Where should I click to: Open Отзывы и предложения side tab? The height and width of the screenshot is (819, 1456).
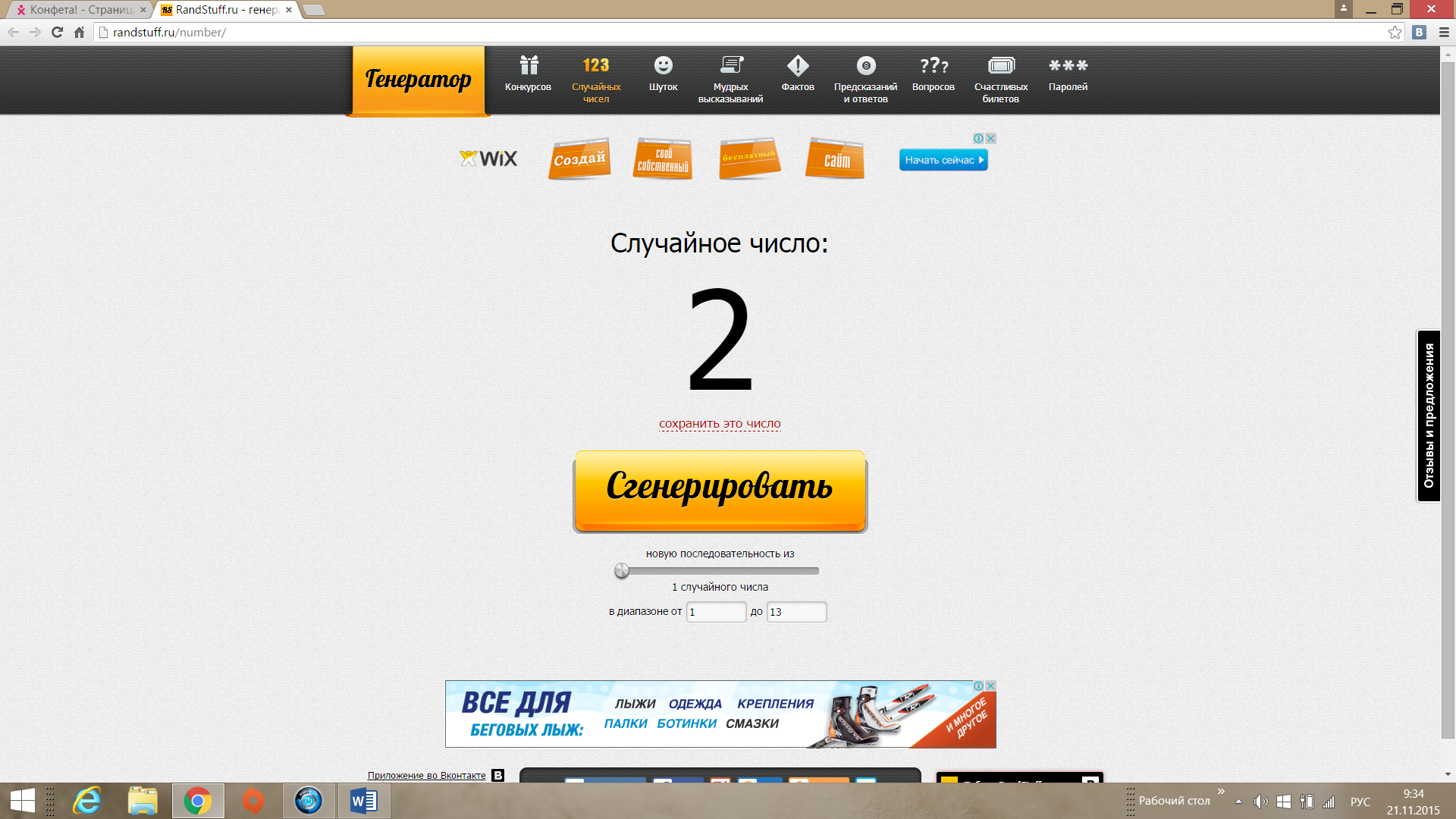click(x=1429, y=416)
